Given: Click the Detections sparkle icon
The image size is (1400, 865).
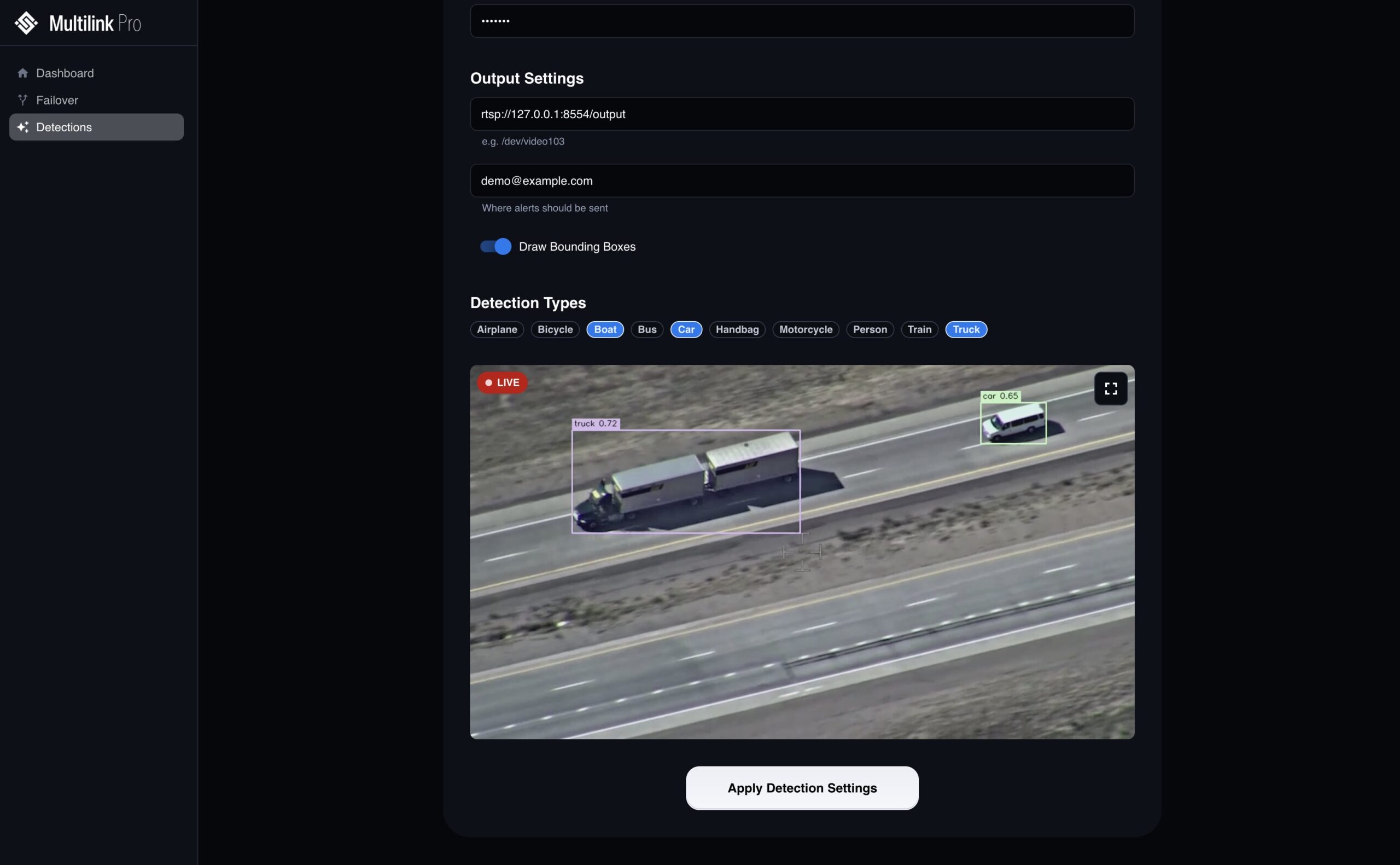Looking at the screenshot, I should (x=23, y=127).
